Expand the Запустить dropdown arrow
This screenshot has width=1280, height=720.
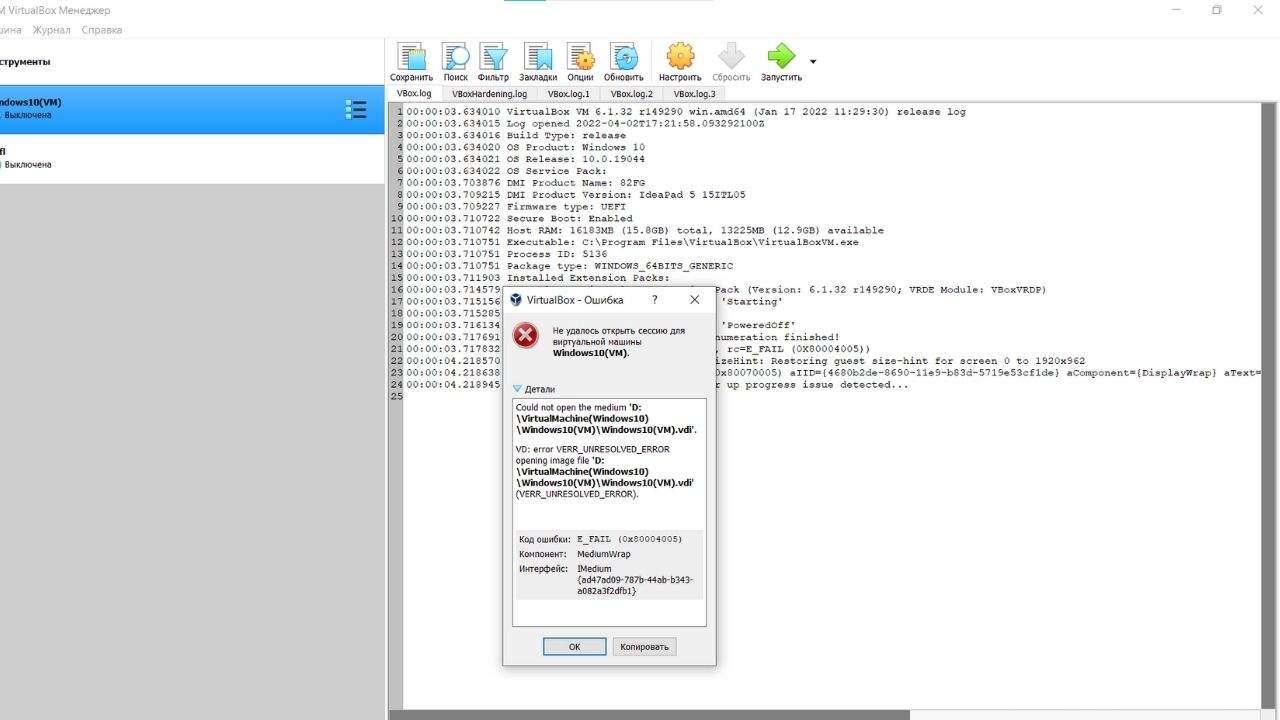[813, 62]
